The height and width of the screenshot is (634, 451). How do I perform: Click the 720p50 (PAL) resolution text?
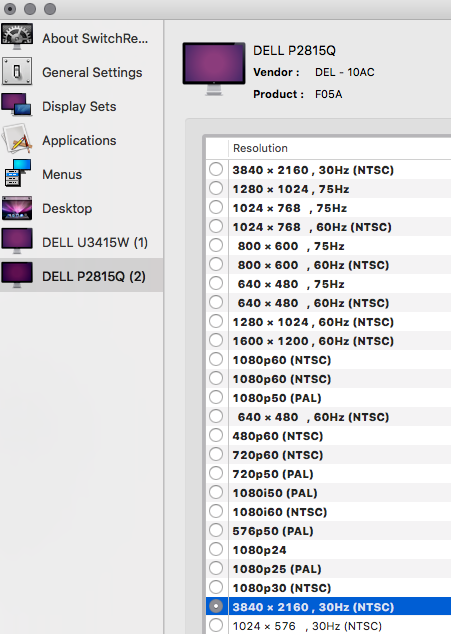click(x=273, y=474)
